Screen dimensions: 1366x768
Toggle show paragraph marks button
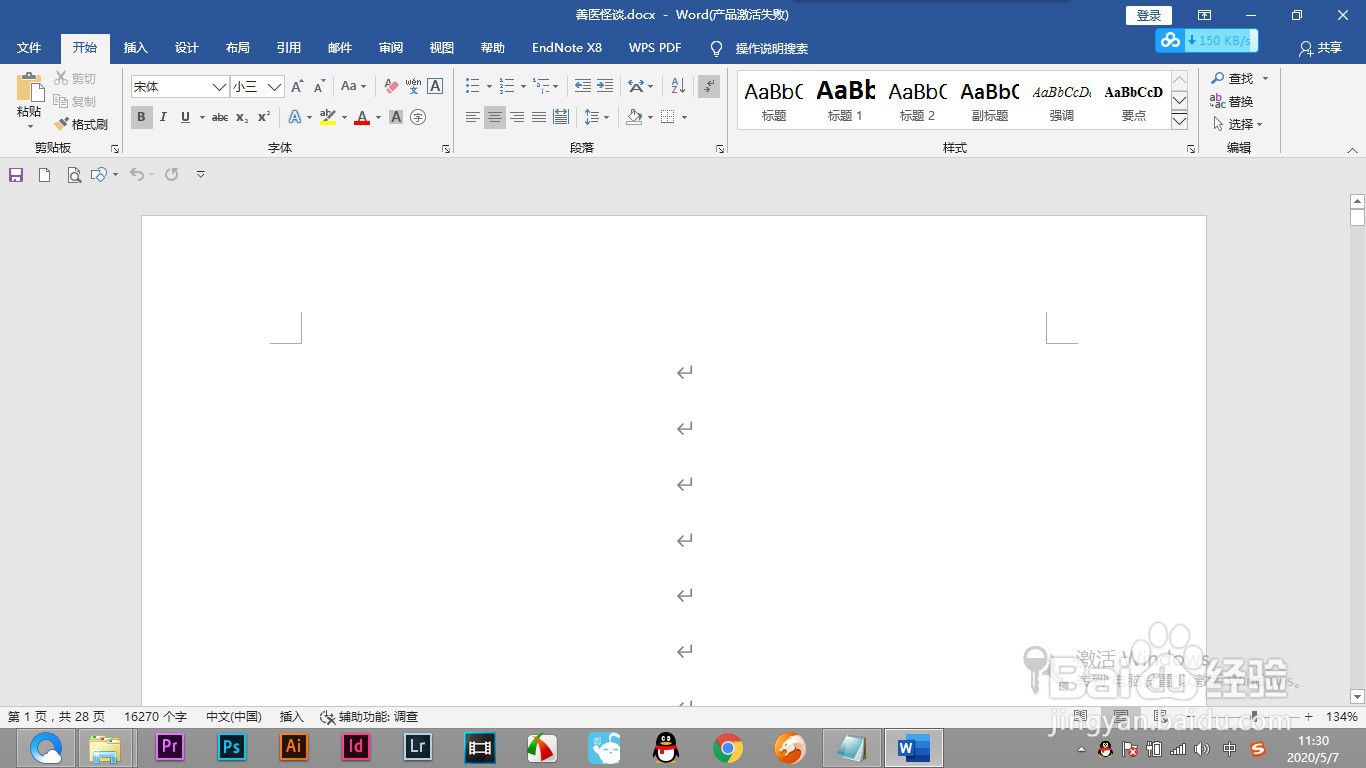[709, 87]
